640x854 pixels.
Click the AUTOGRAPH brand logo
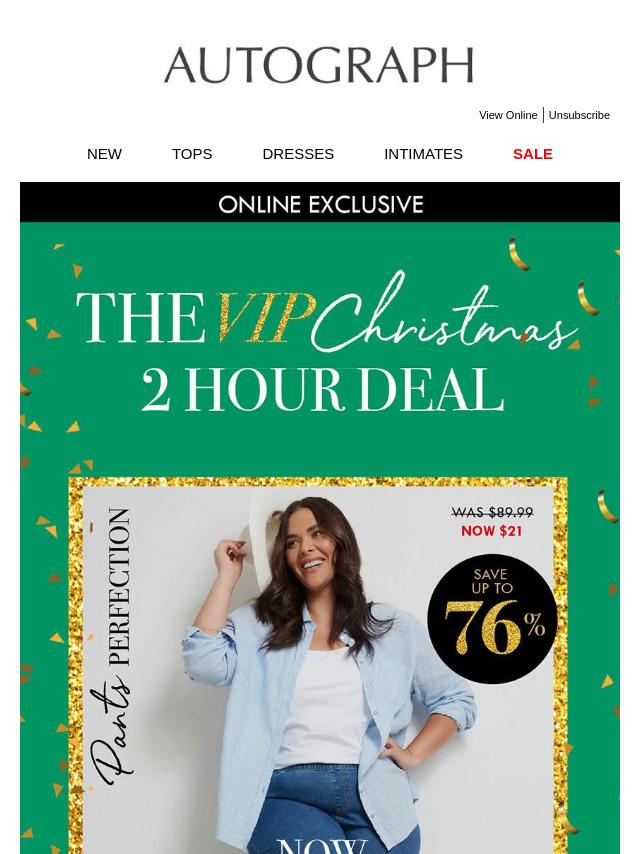click(319, 65)
